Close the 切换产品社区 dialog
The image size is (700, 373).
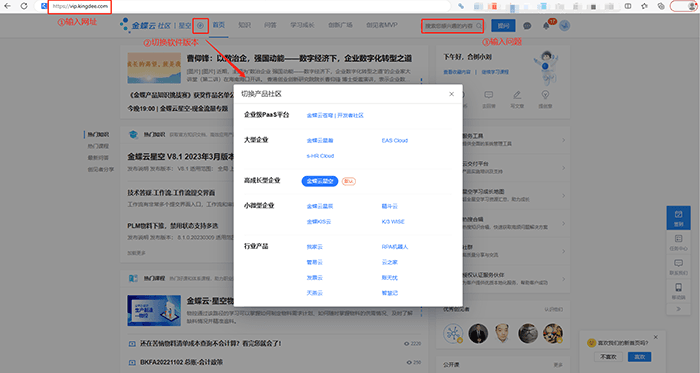[451, 94]
